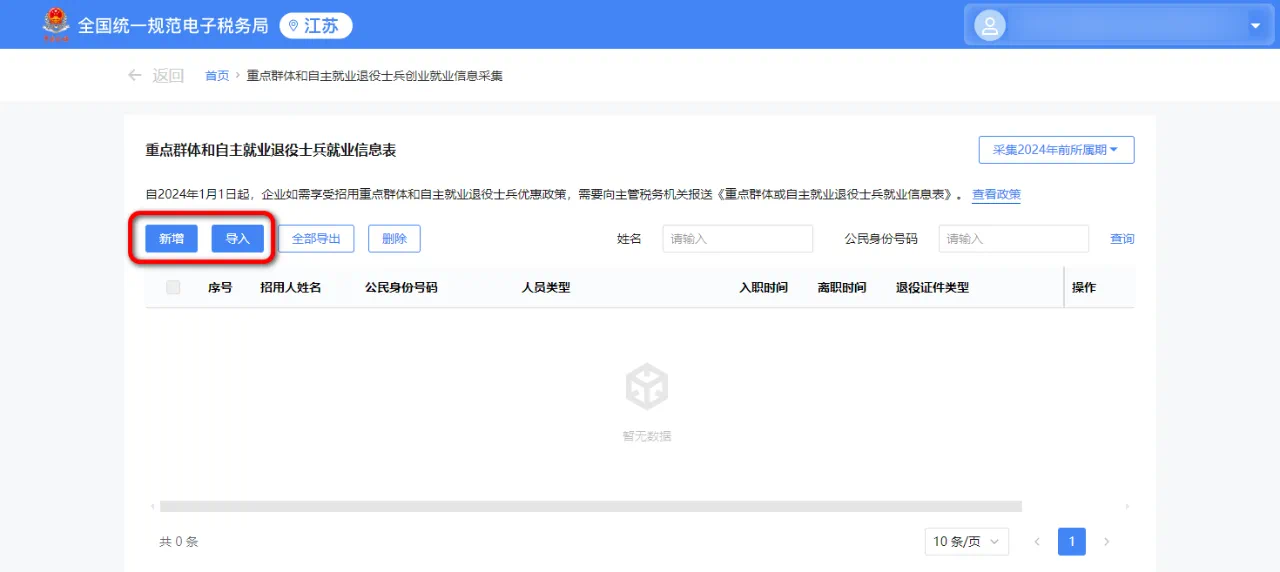Focus the 公民身份号码 search input
Screen dimensions: 1280x572
(x=1013, y=239)
